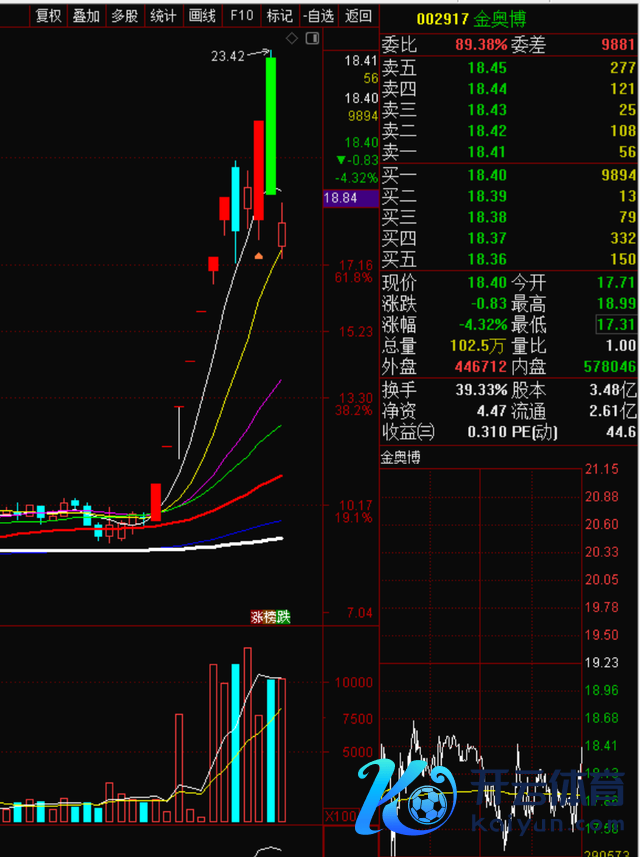This screenshot has height=857, width=640.
Task: Toggle 复权 price adjustment
Action: (x=47, y=15)
